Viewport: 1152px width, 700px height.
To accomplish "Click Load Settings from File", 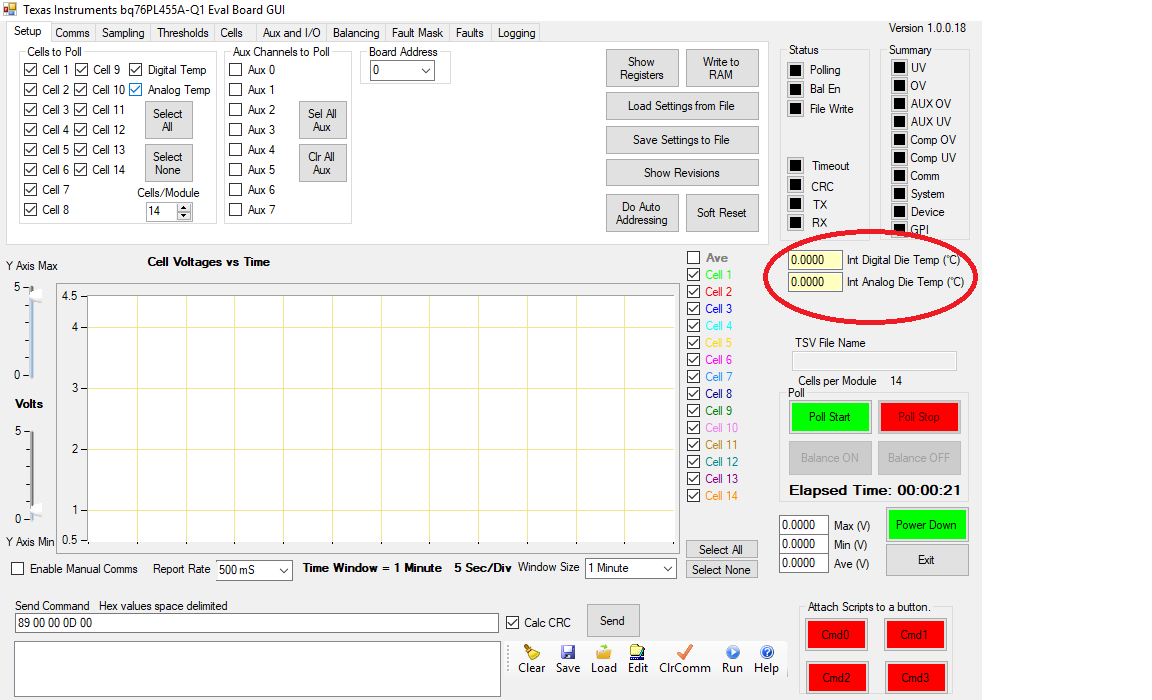I will 681,106.
